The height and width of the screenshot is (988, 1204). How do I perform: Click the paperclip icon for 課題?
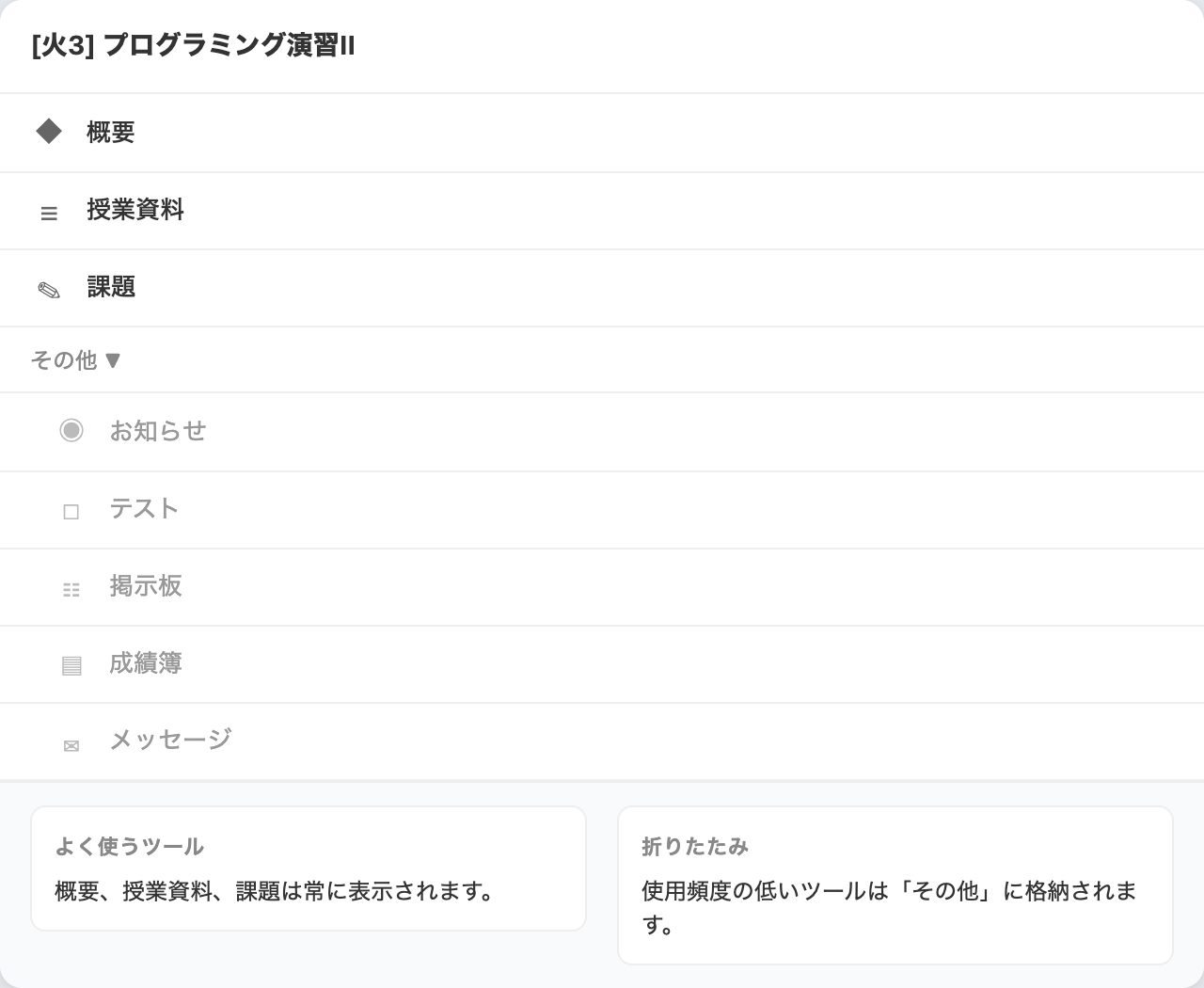pyautogui.click(x=49, y=288)
